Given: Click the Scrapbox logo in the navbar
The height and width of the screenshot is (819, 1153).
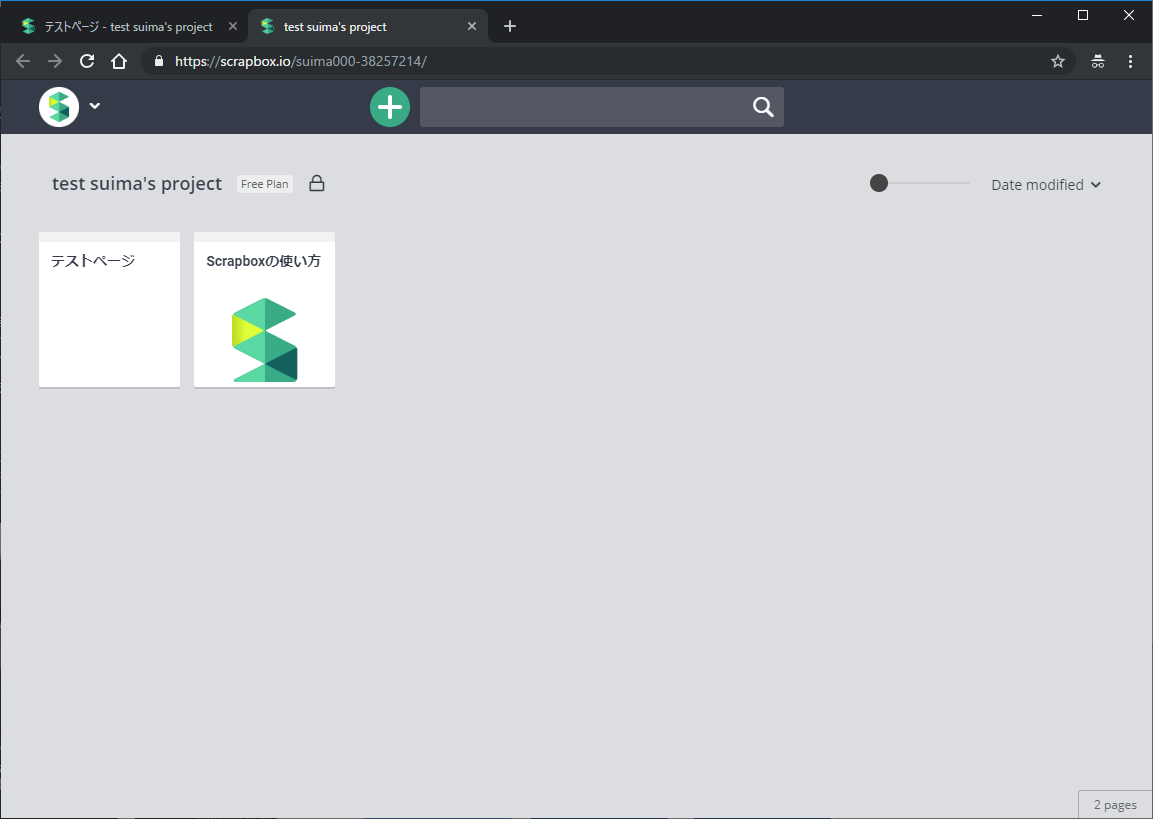Looking at the screenshot, I should point(59,107).
